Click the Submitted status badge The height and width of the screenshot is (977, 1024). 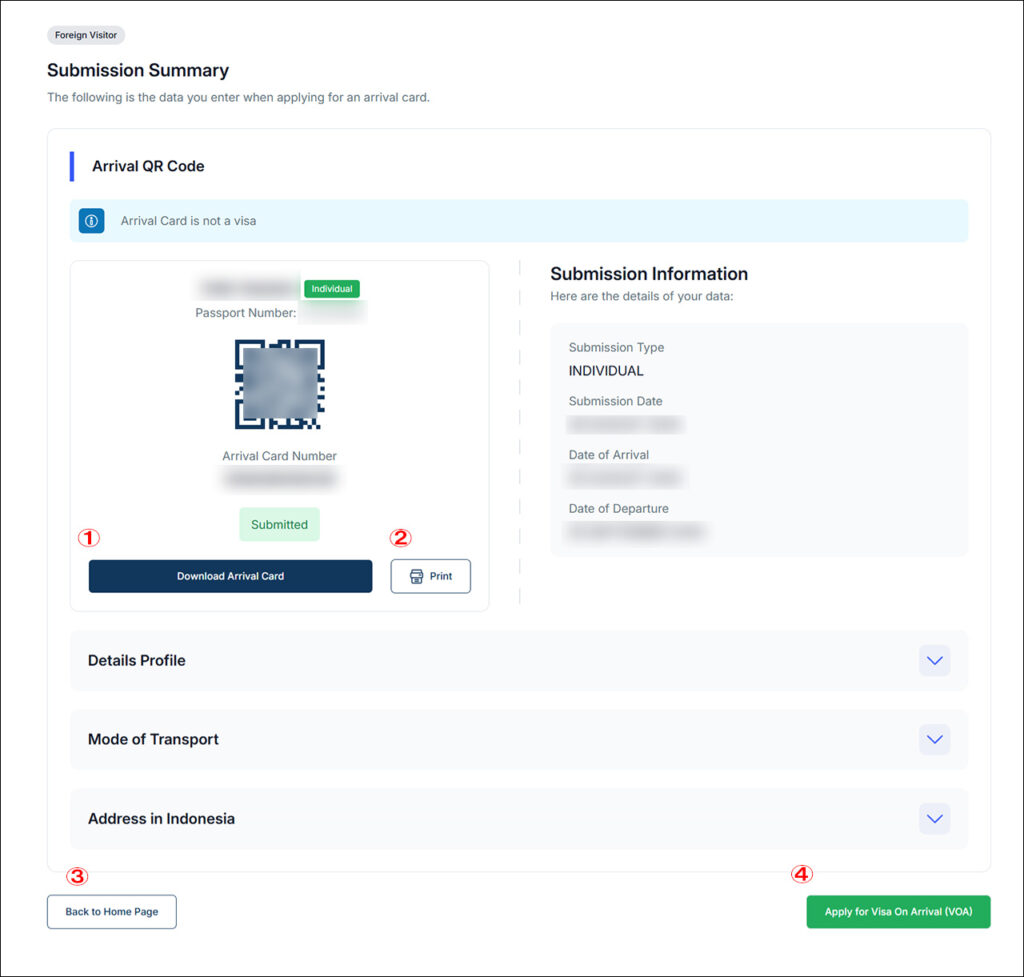(x=280, y=524)
